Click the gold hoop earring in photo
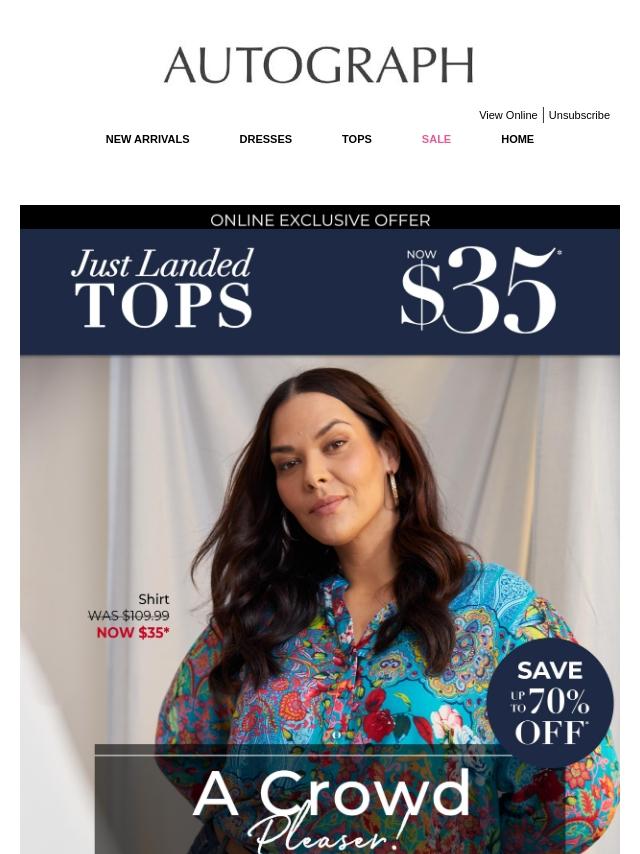Viewport: 640px width, 854px height. [x=391, y=489]
